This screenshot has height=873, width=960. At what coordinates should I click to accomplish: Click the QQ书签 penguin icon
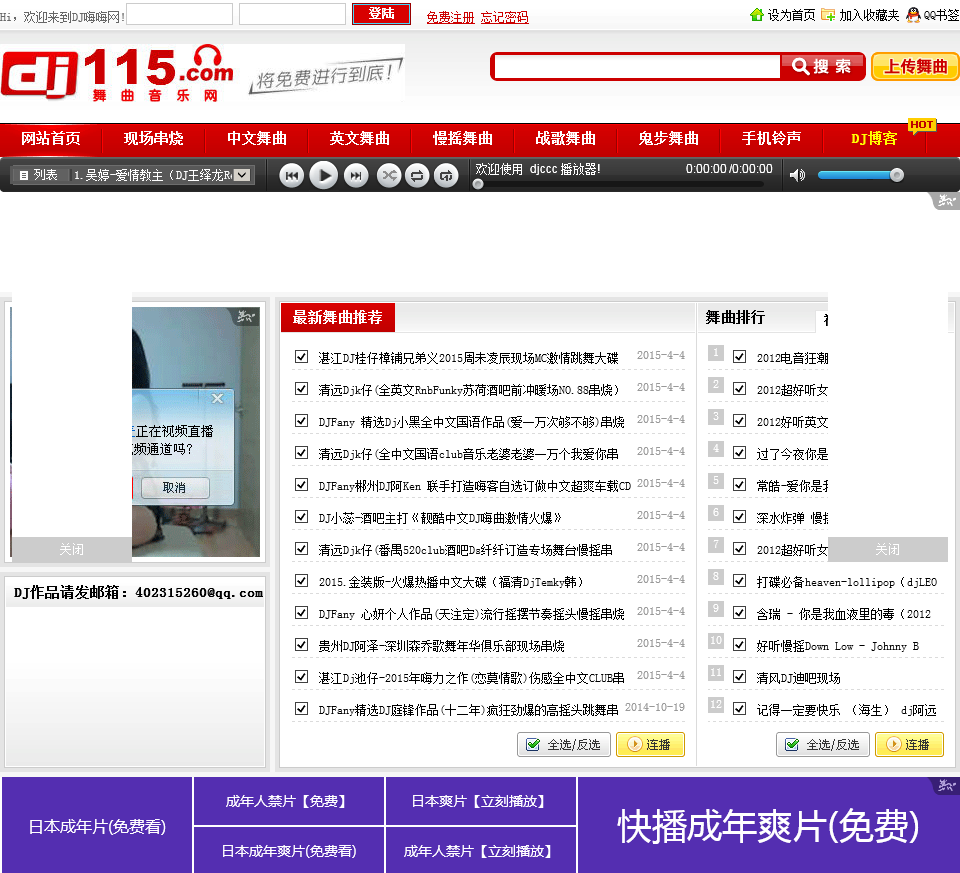point(913,15)
